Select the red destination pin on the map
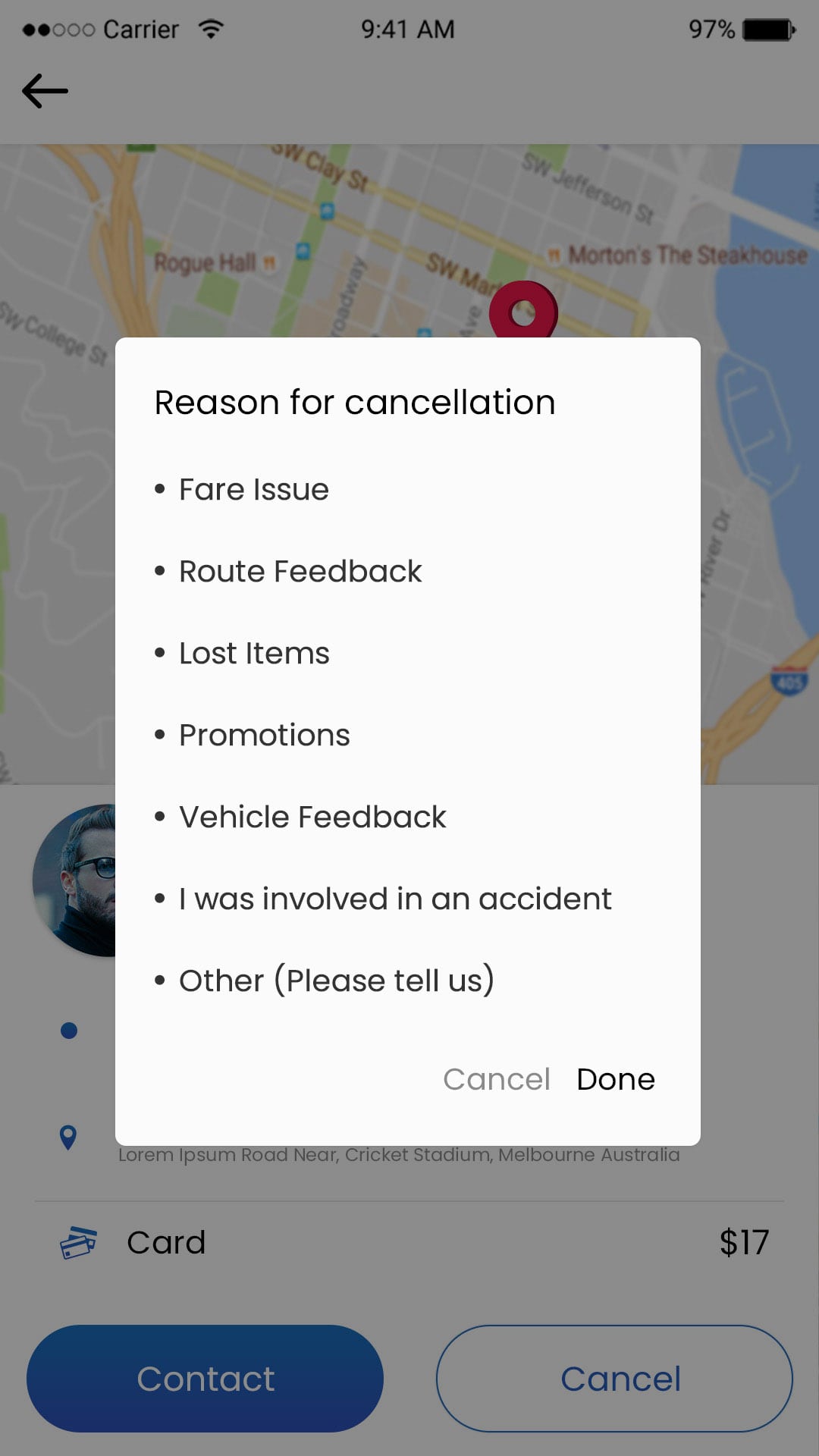 click(x=522, y=311)
